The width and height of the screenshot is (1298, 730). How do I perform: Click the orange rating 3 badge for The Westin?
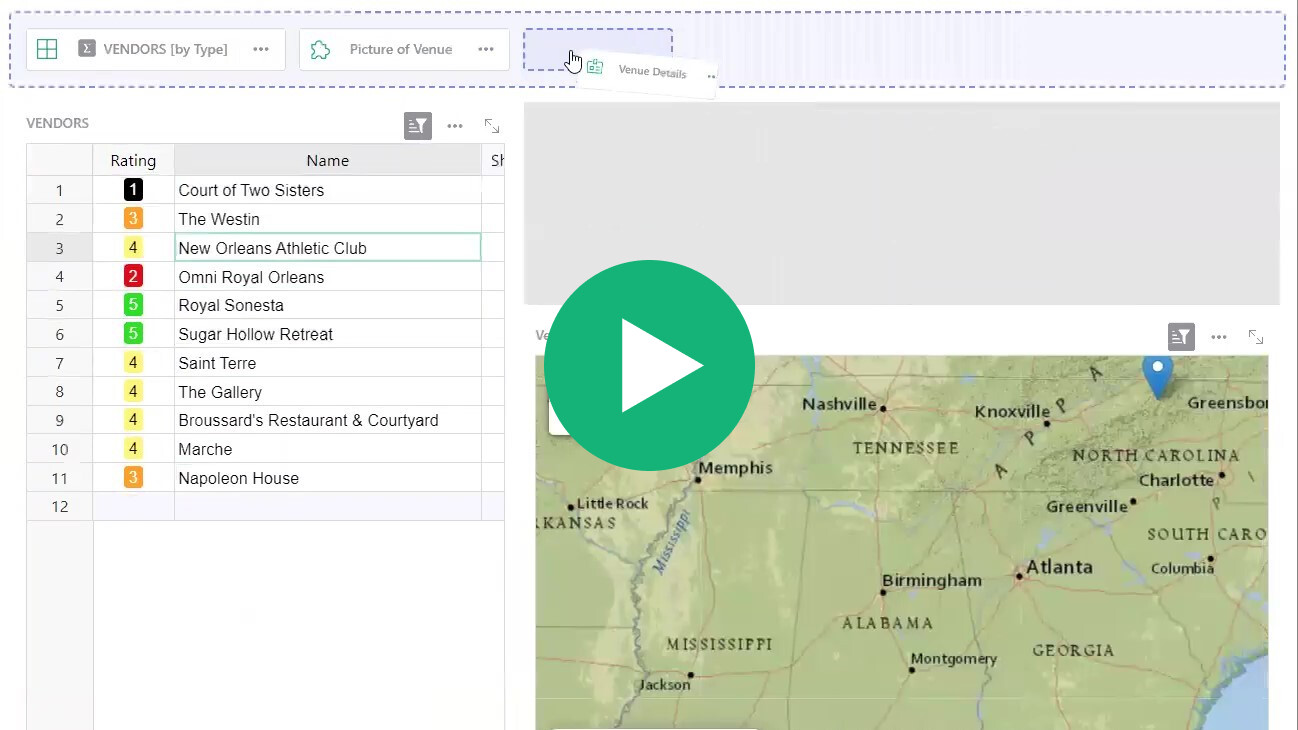point(133,219)
